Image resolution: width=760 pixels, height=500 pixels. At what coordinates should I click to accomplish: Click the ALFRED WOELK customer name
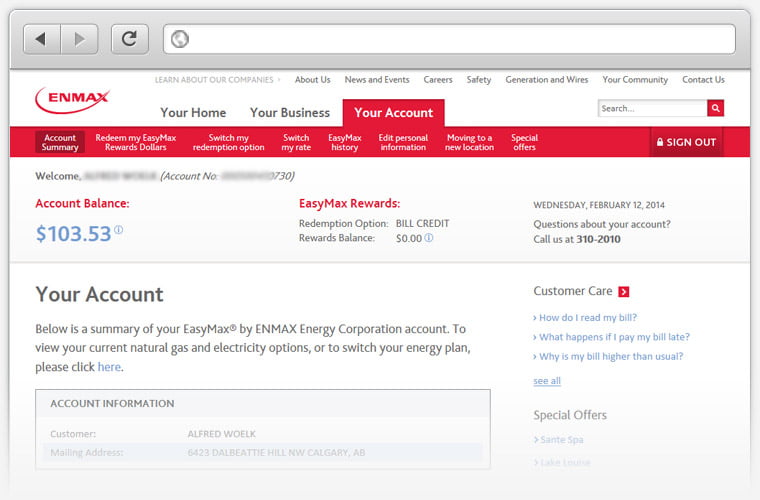[222, 434]
